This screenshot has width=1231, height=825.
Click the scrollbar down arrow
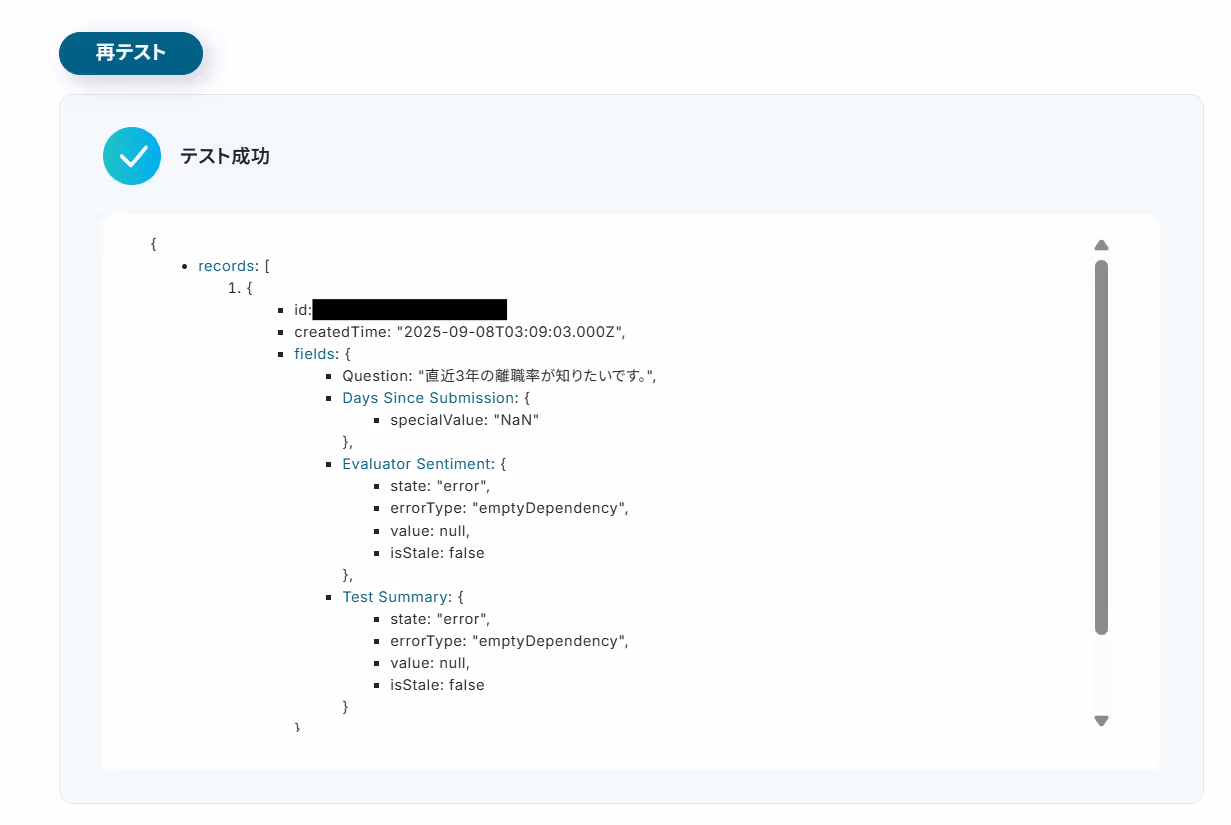[1101, 721]
